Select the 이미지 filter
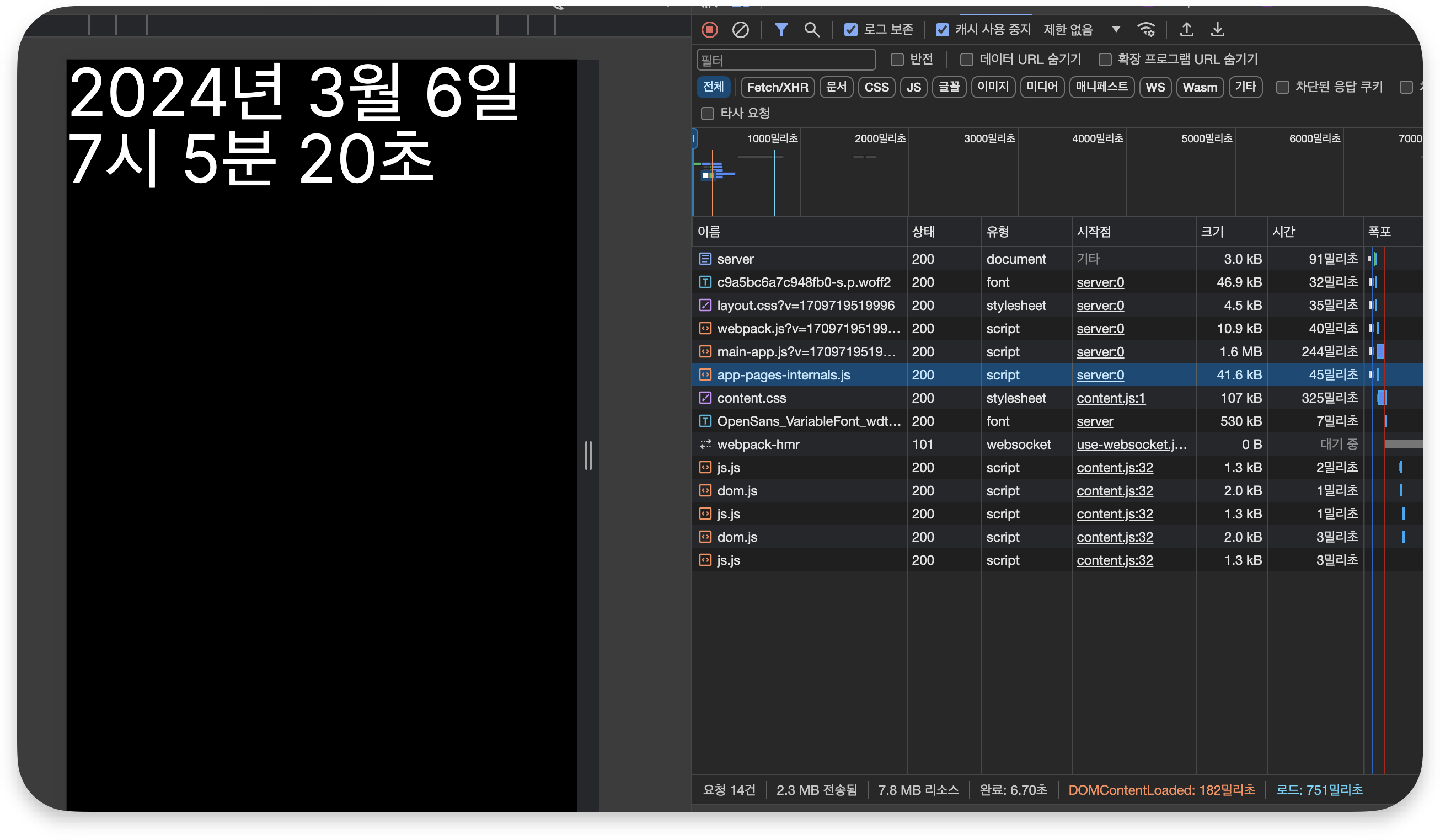This screenshot has height=840, width=1440. coord(993,87)
